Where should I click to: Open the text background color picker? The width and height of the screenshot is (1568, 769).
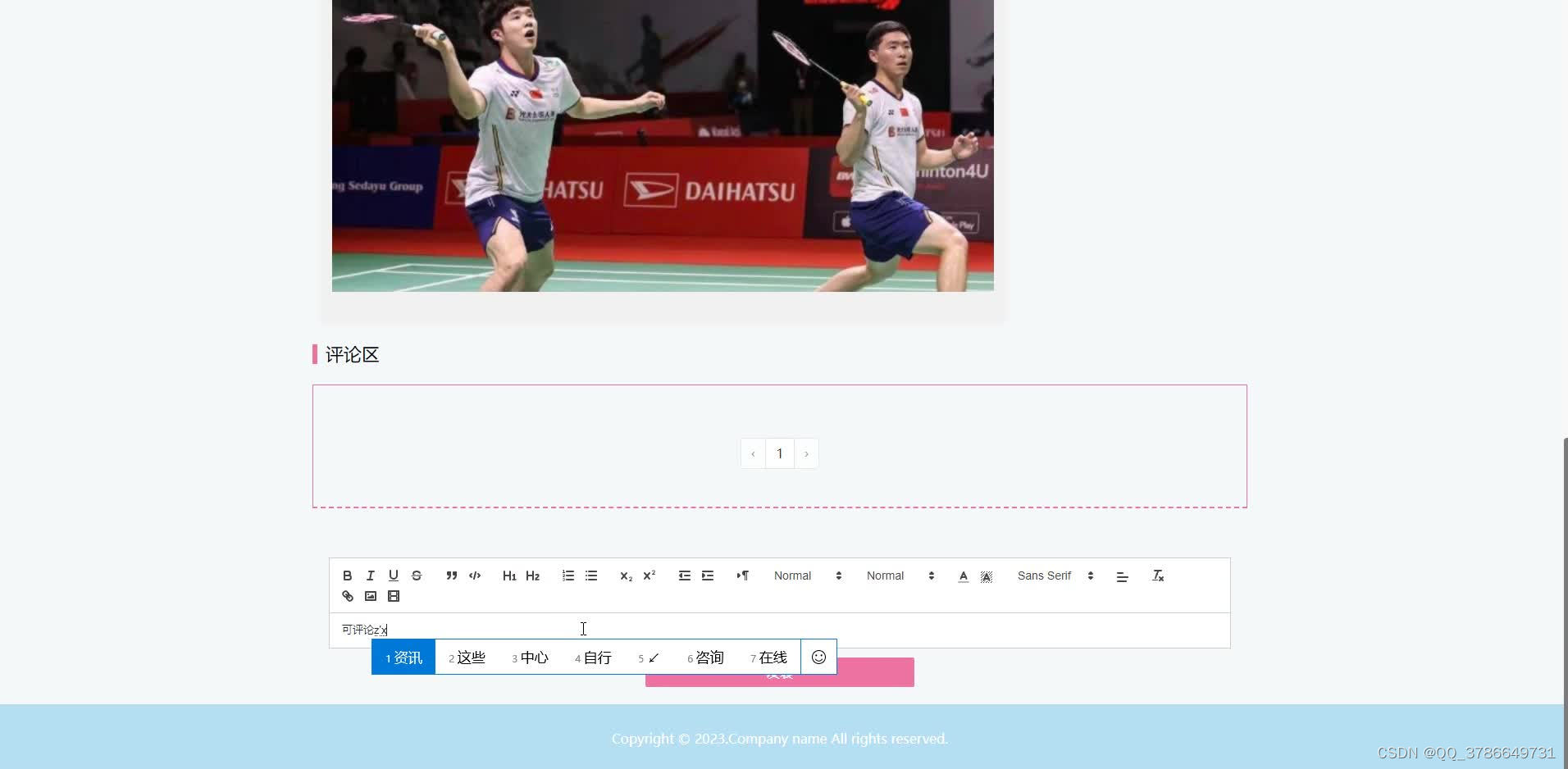(987, 576)
